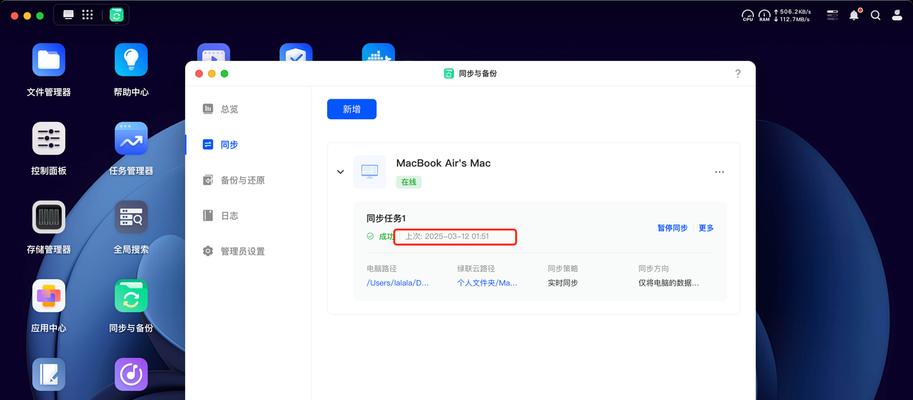Open the /Users/lalala/D... computer path link

click(x=398, y=283)
